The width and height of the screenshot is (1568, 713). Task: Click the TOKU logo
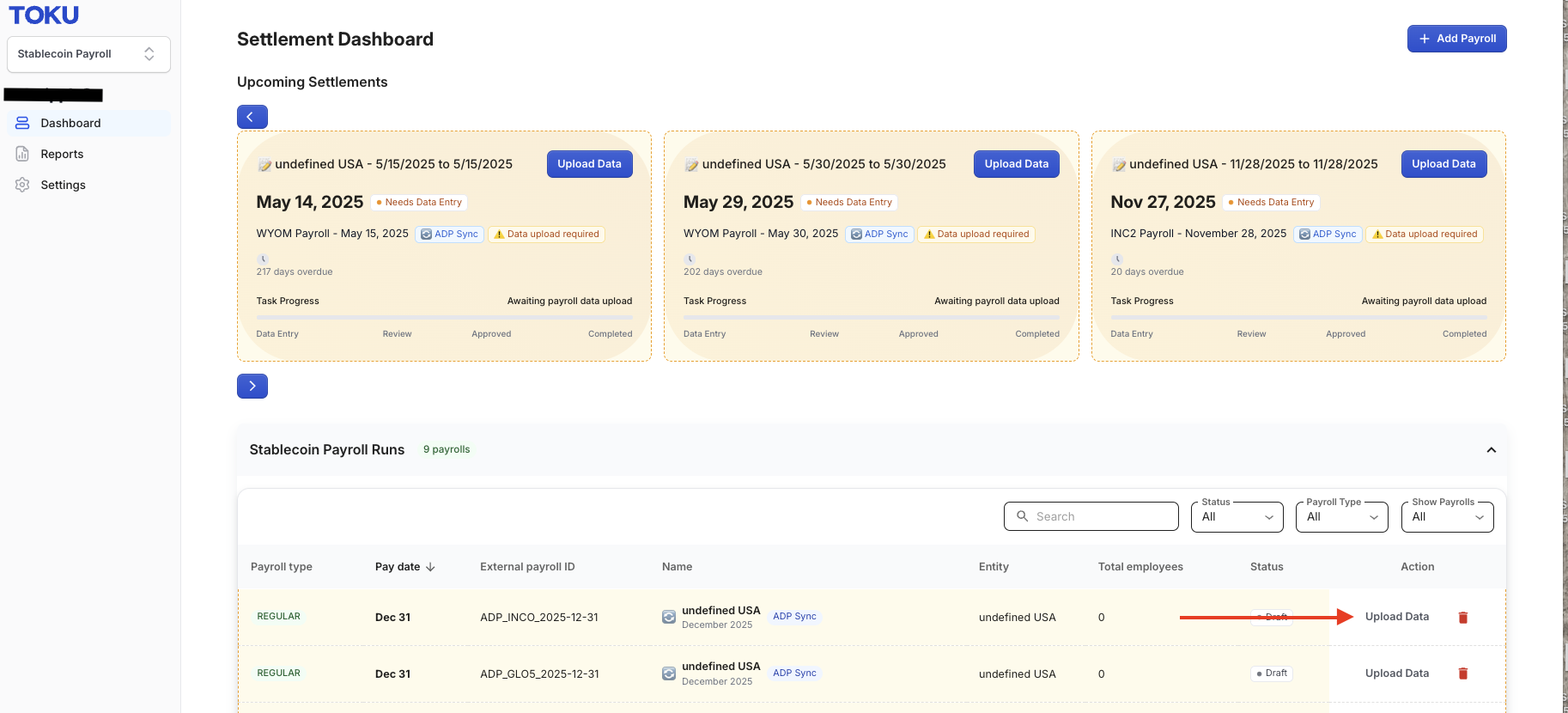click(44, 15)
